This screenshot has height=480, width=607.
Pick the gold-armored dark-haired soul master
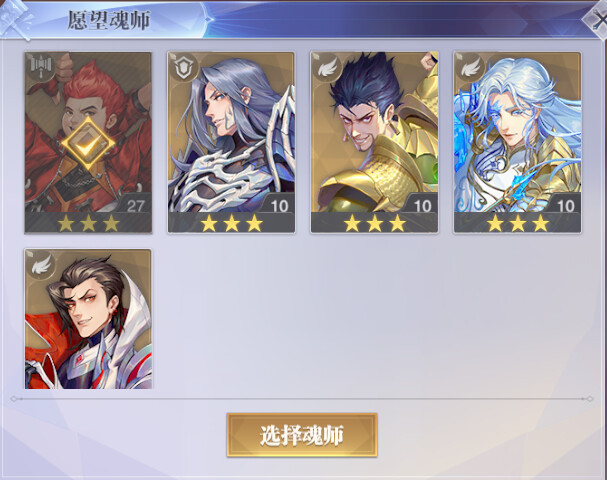pyautogui.click(x=374, y=143)
